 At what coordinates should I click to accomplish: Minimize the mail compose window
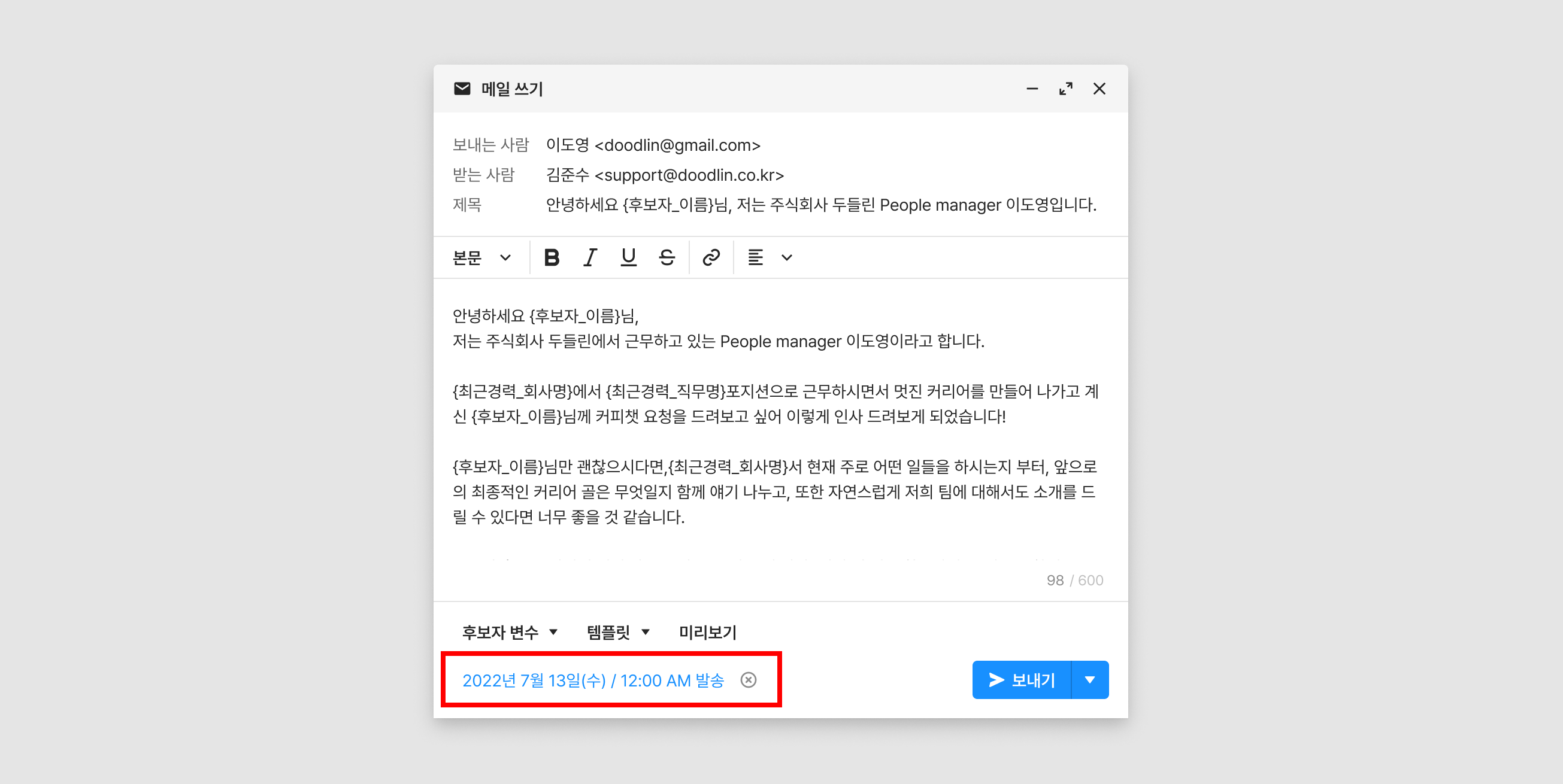pos(1031,89)
